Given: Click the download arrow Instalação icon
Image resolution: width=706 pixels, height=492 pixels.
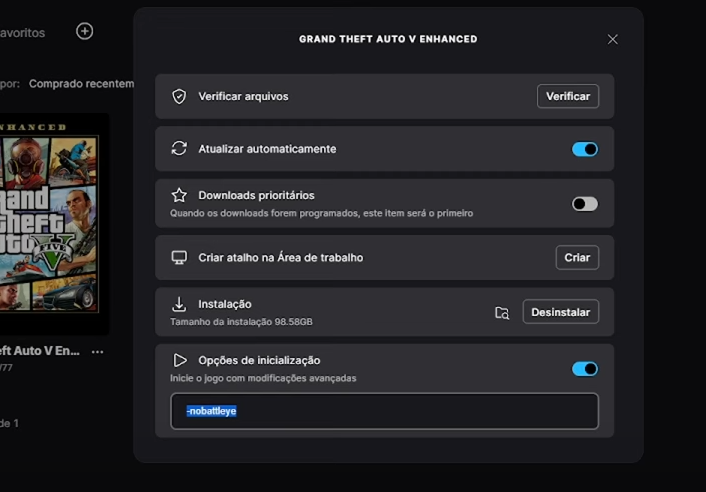Looking at the screenshot, I should coord(179,304).
